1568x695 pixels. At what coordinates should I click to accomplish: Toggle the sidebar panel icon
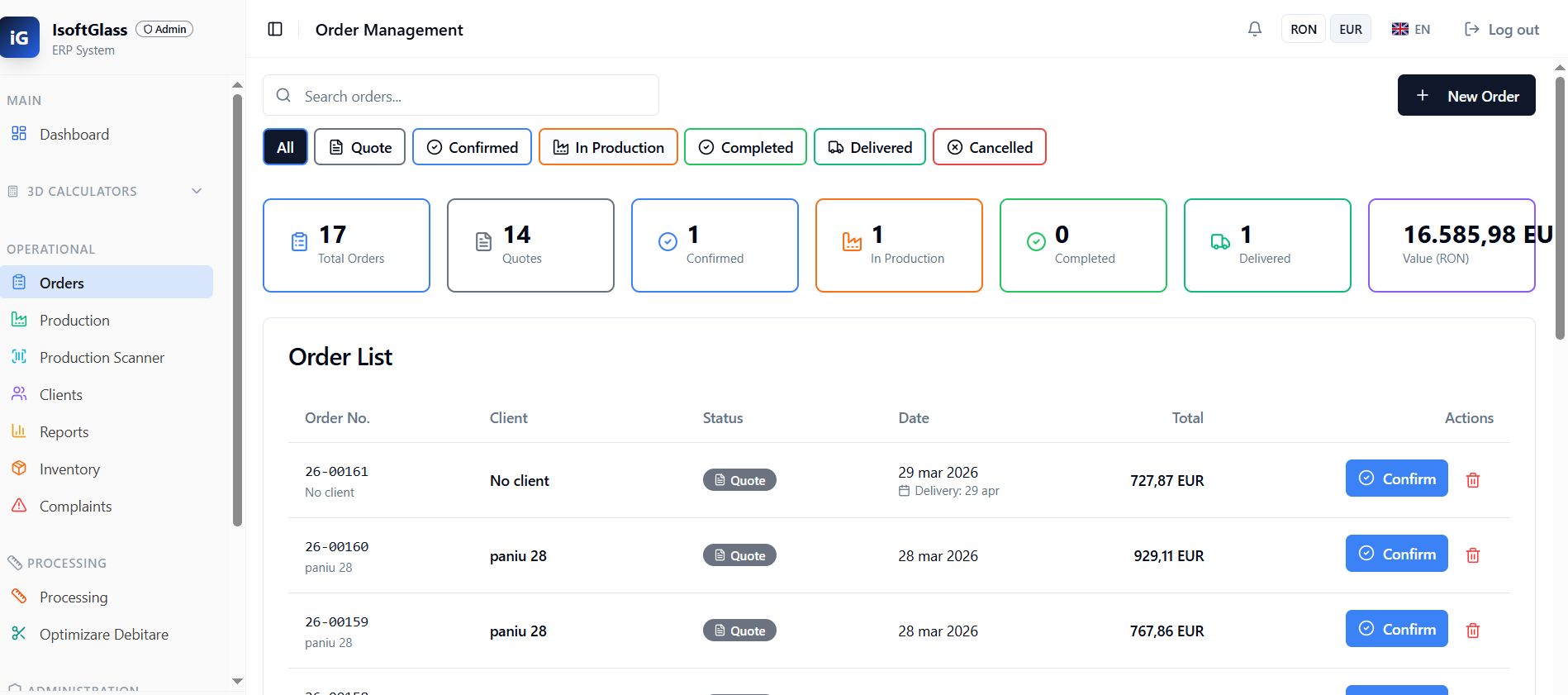pos(275,29)
